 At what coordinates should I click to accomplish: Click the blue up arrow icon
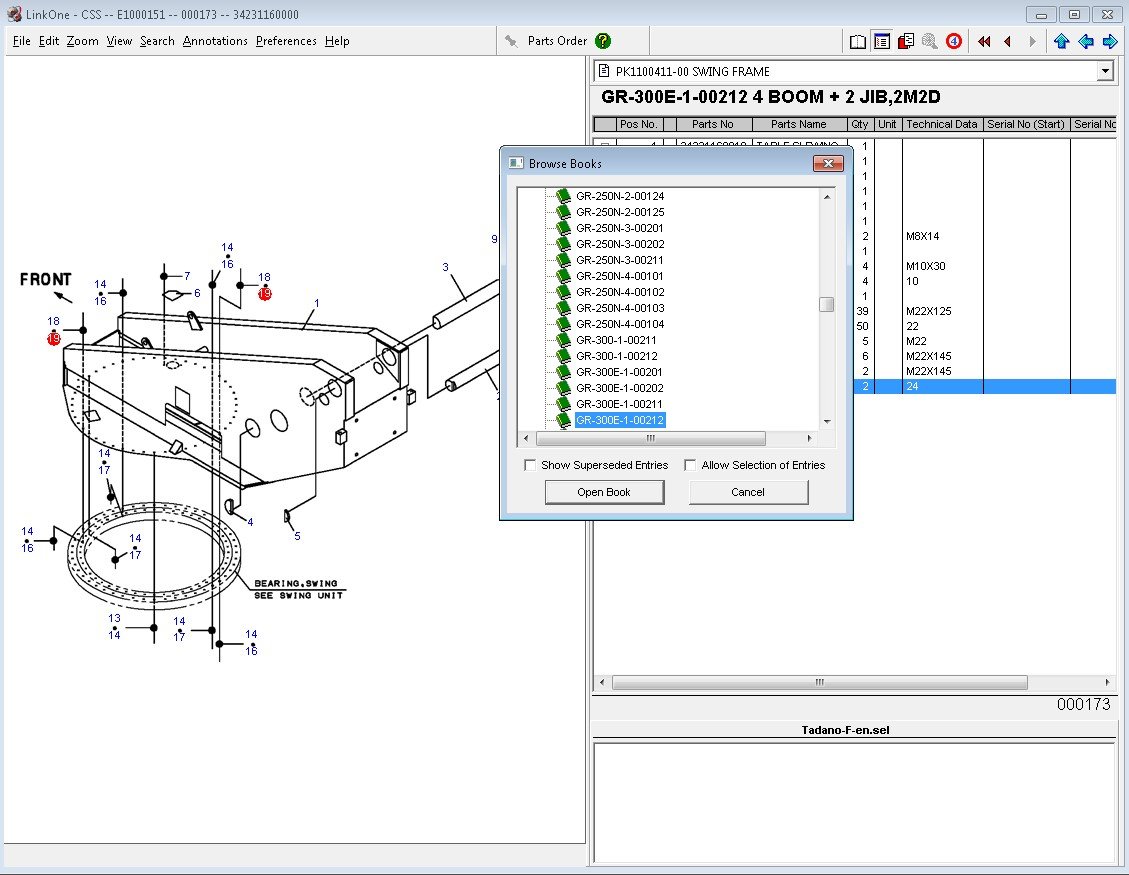(x=1061, y=41)
